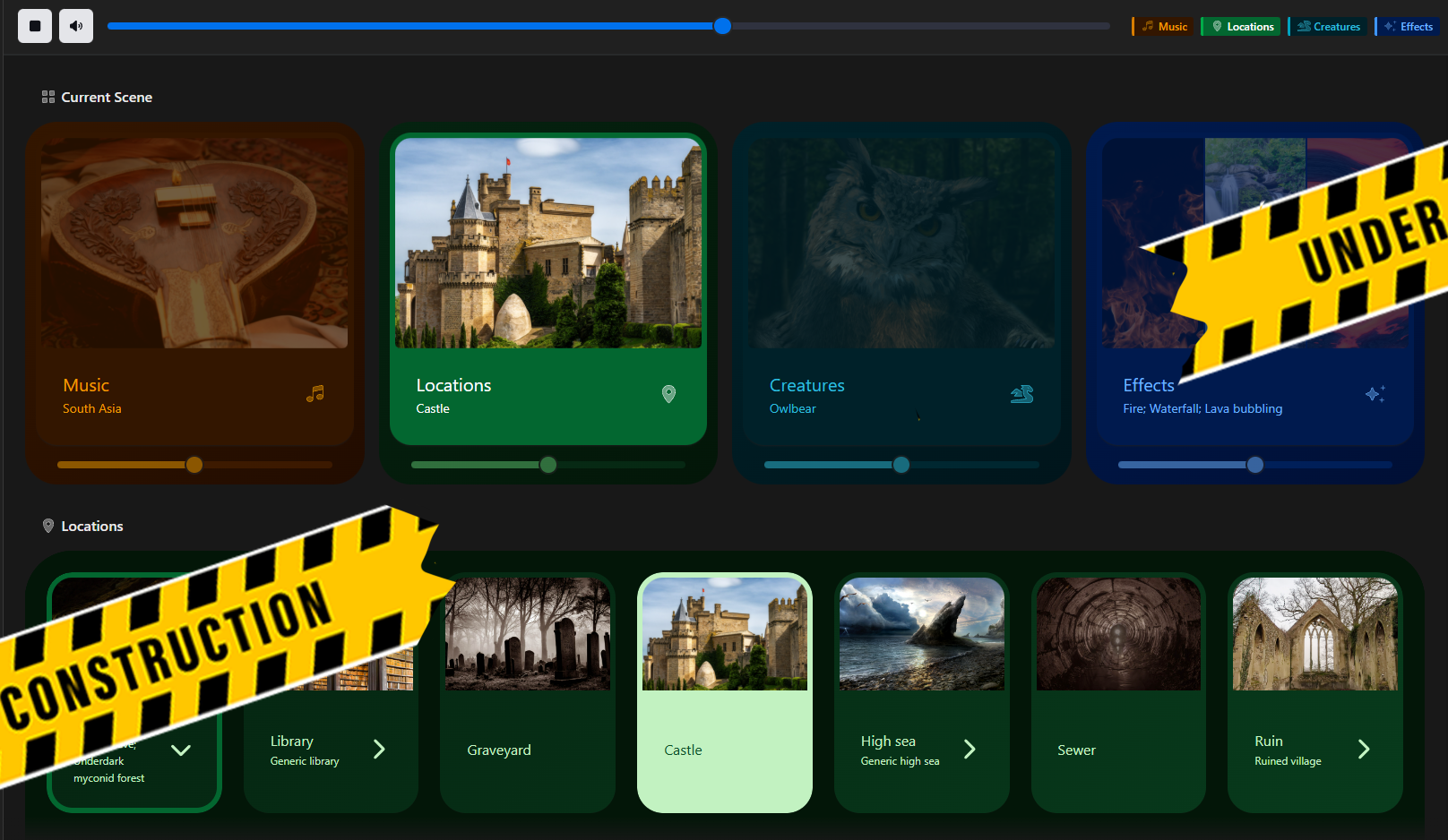
Task: Click the grid icon beside Current Scene
Action: [48, 97]
